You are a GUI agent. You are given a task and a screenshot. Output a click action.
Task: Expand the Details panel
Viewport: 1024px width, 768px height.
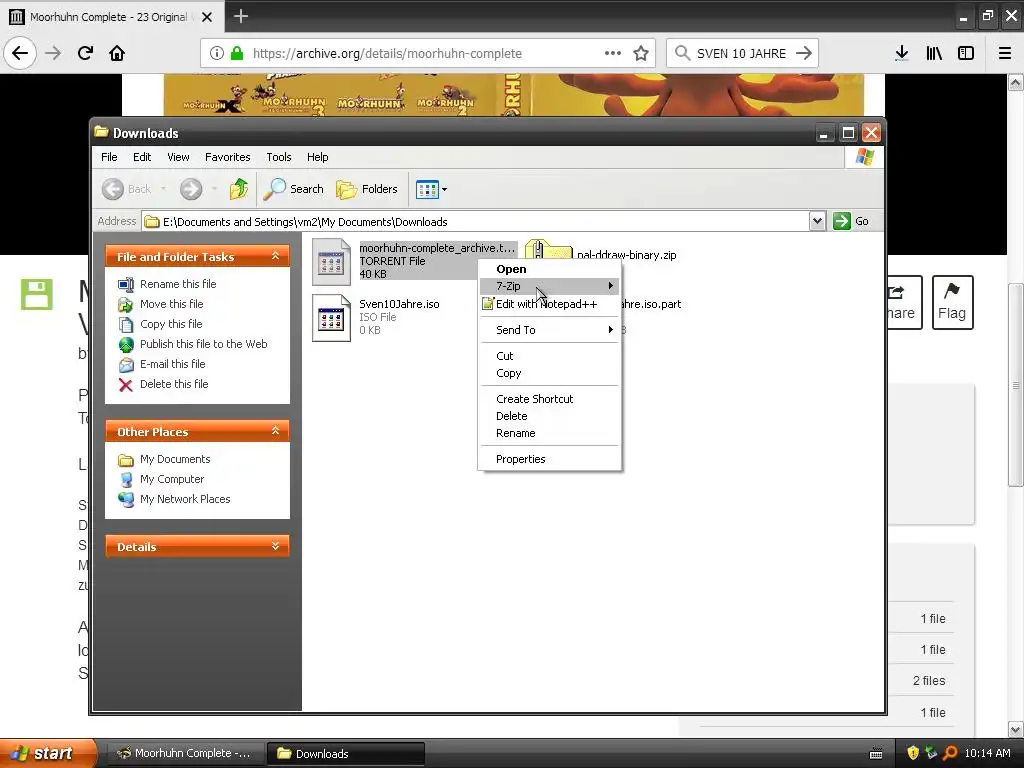coord(275,546)
